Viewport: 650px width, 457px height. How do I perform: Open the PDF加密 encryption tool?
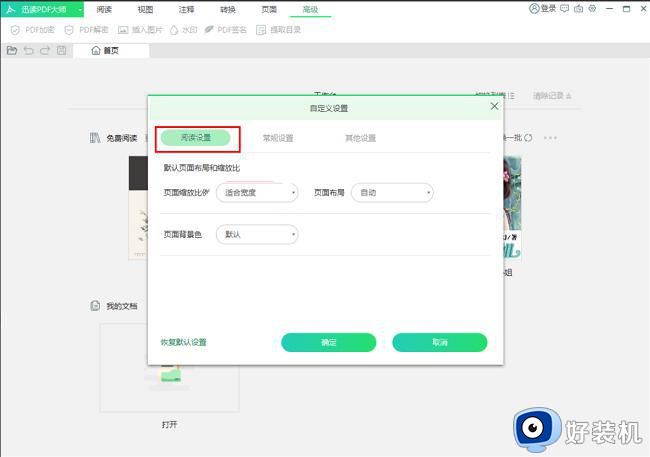click(33, 30)
